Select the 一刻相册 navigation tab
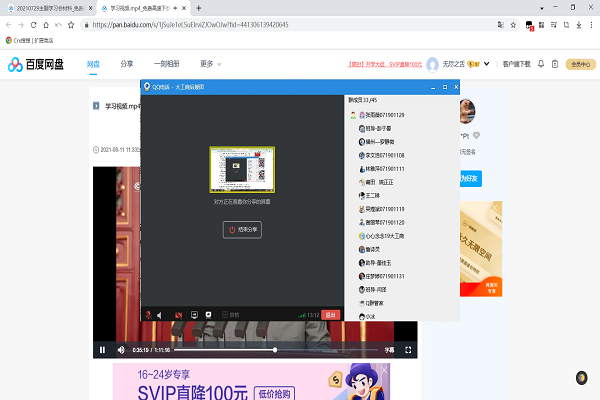 click(167, 64)
